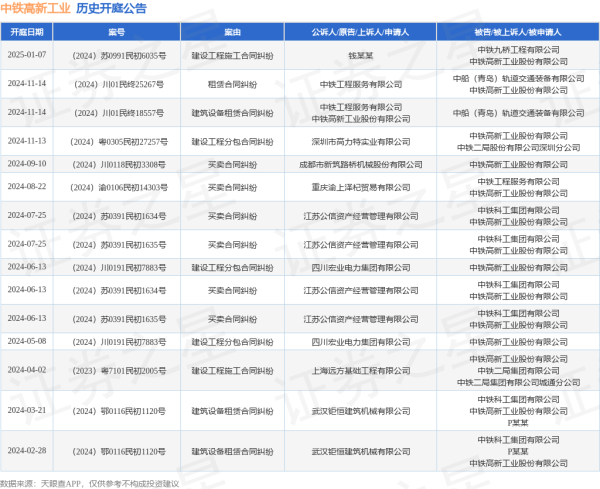600x489 pixels.
Task: Select the 被告/被上诉人/被申请人 column header
Action: (x=518, y=32)
